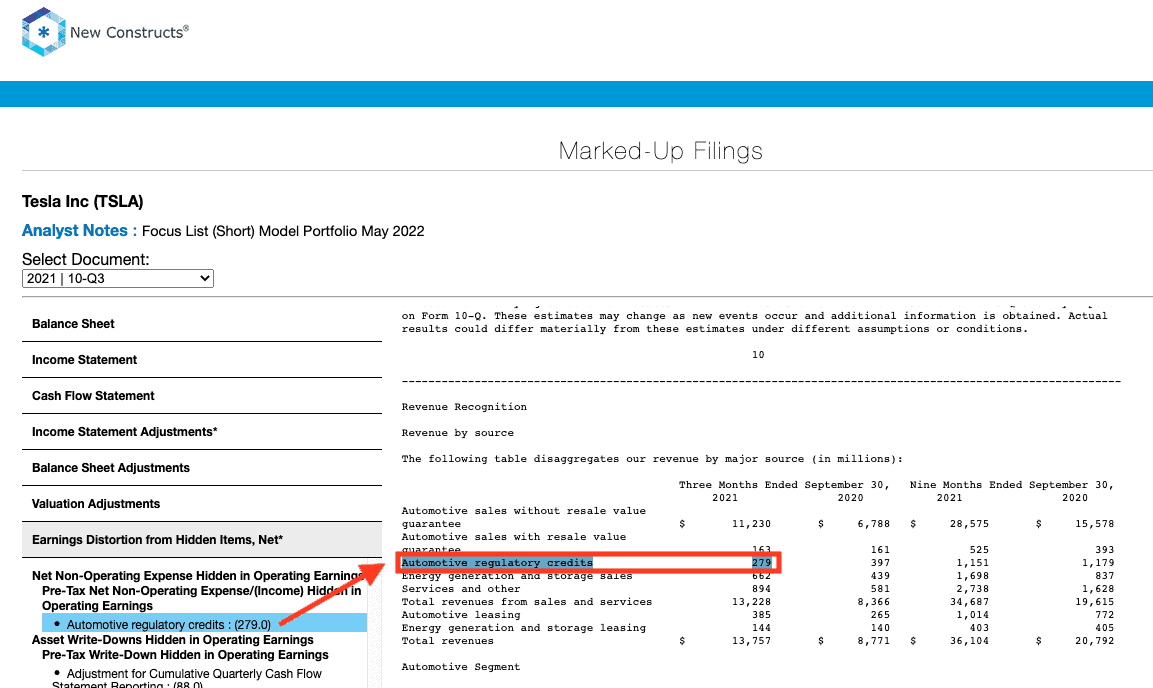Image resolution: width=1153 pixels, height=688 pixels.
Task: Click the 1,151 regulatory credits value
Action: tap(973, 563)
